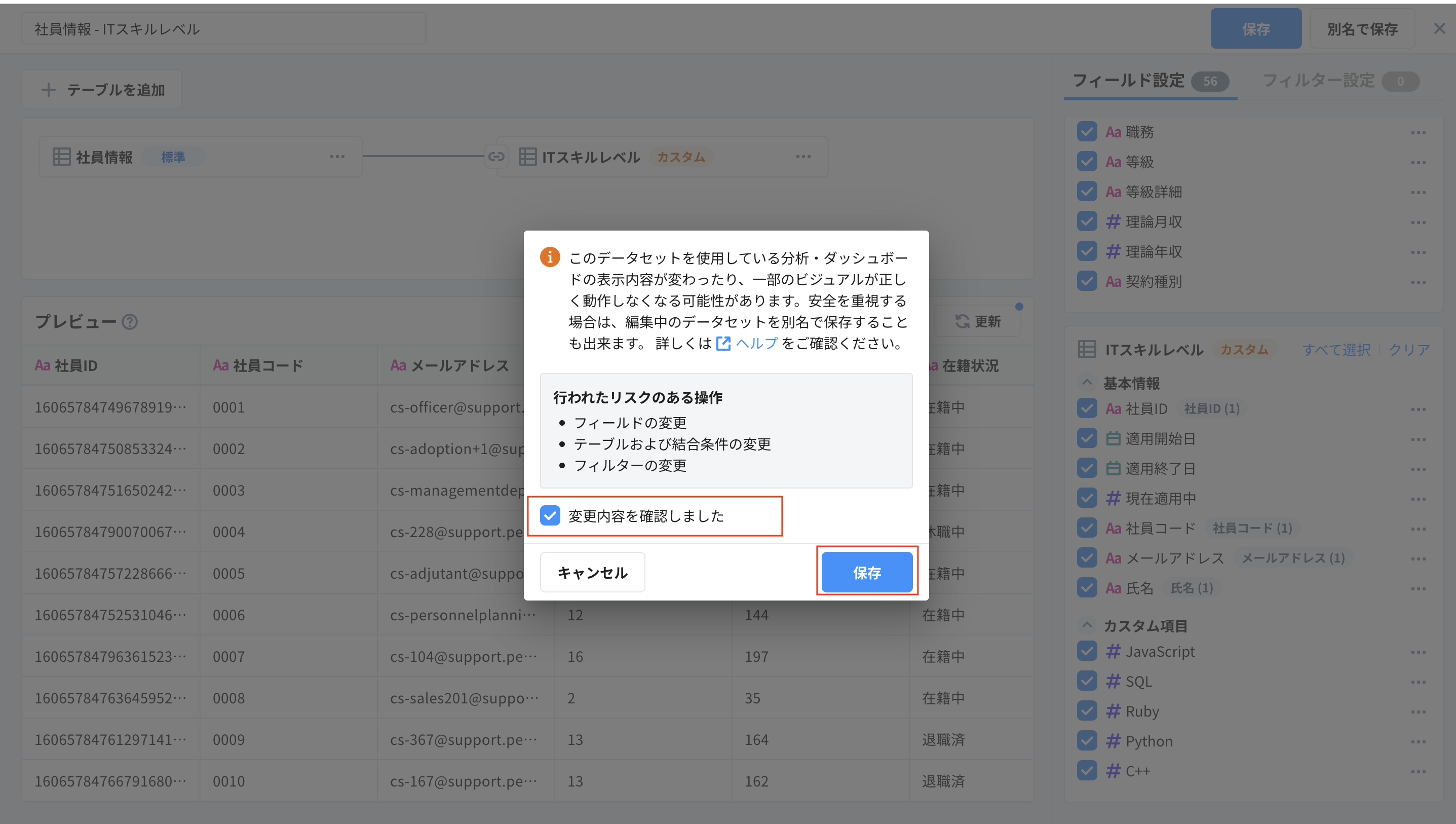Viewport: 1456px width, 824px height.
Task: Uncheck the 変更内容を確認しました checkbox
Action: 550,515
